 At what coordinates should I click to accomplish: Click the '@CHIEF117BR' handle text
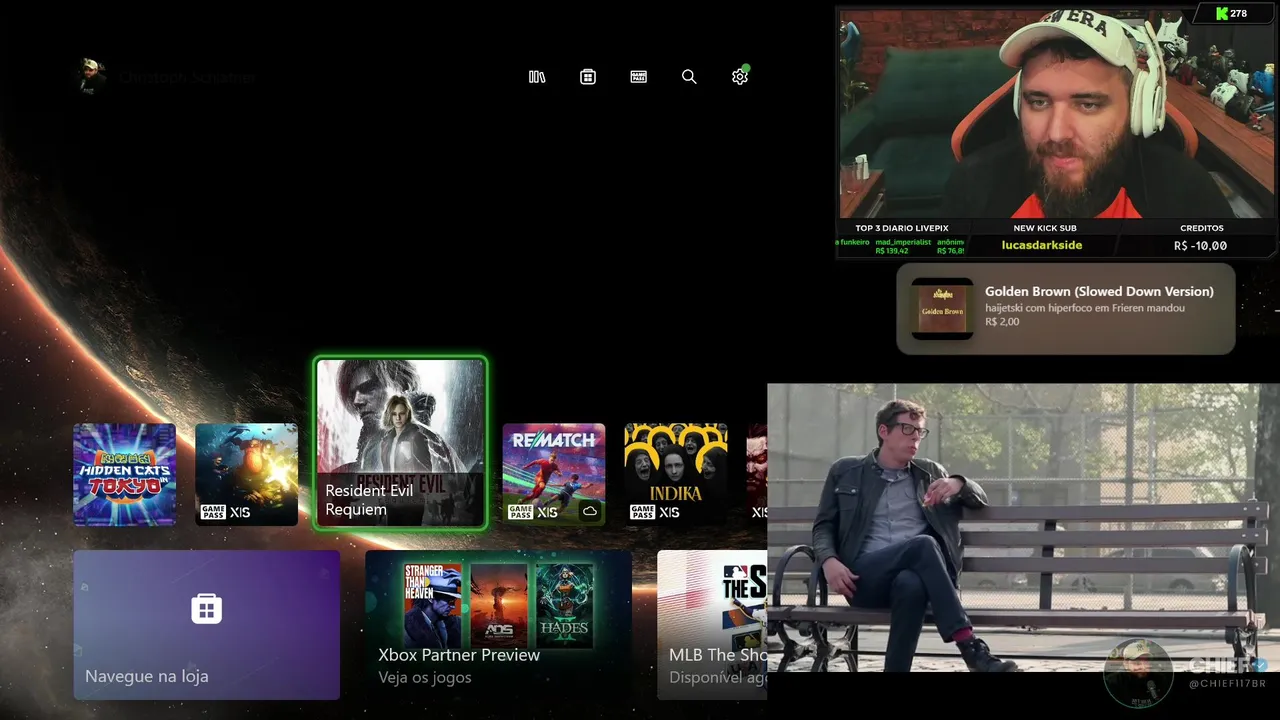(x=1227, y=683)
